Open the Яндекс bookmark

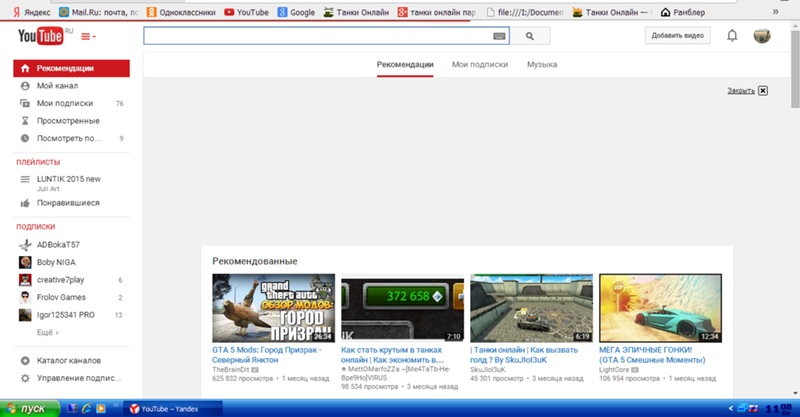tap(32, 12)
